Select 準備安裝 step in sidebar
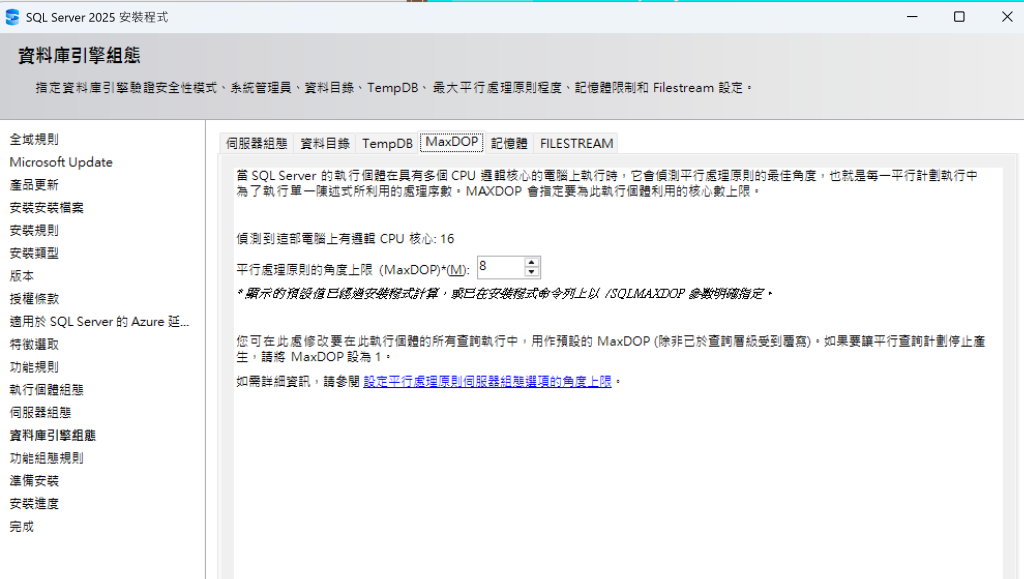Image resolution: width=1024 pixels, height=579 pixels. tap(34, 481)
